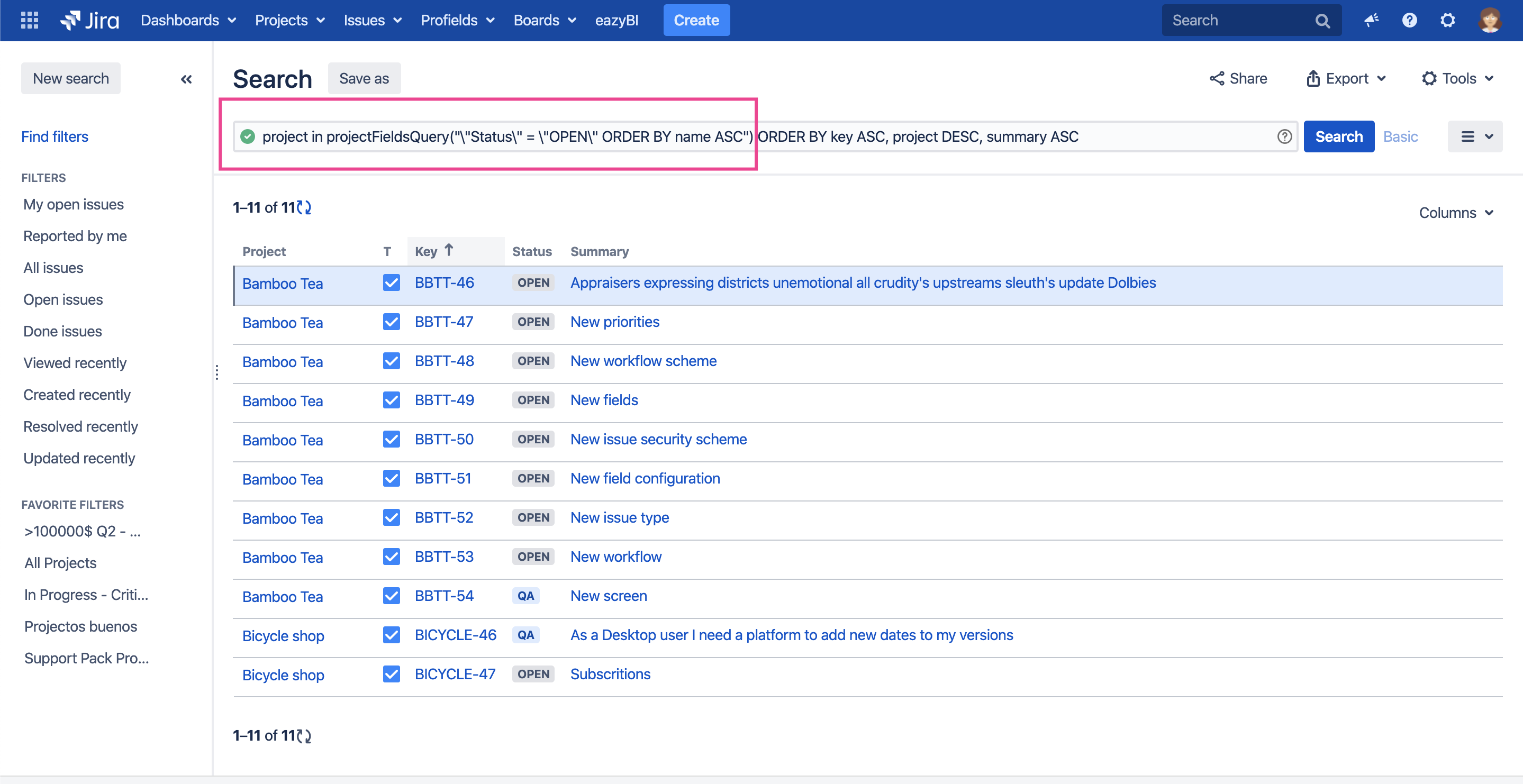Select Updated recently filter

[79, 458]
